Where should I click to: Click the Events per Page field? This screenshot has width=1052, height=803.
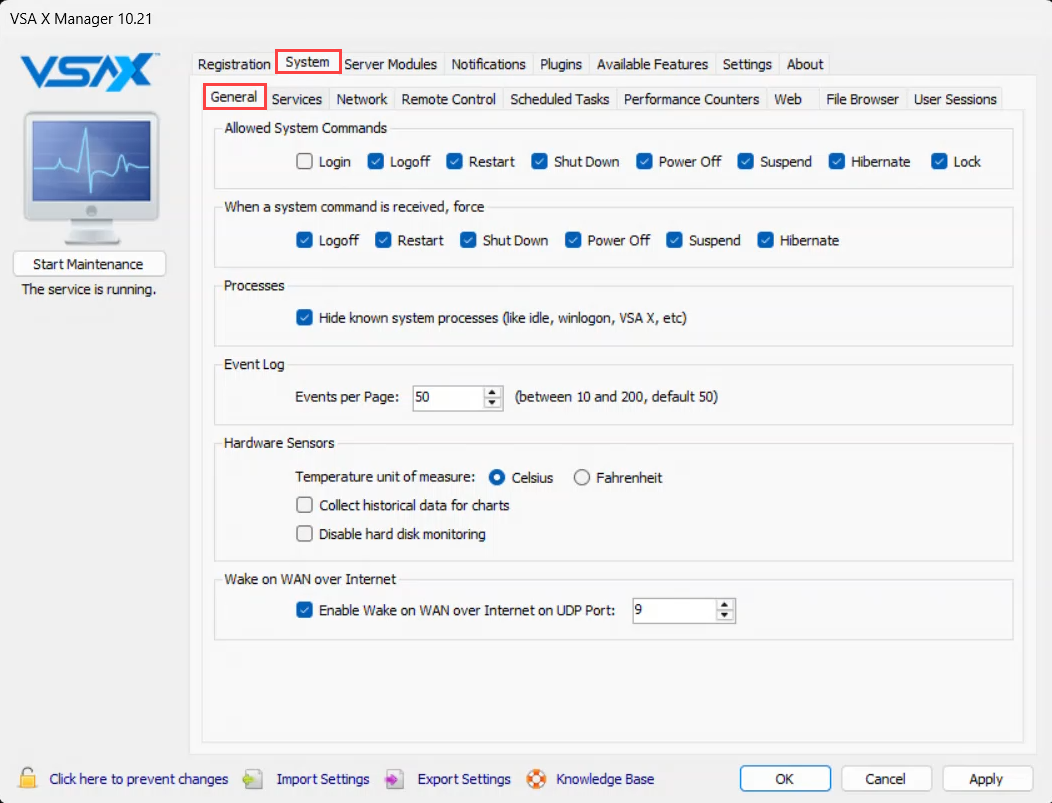pyautogui.click(x=448, y=398)
